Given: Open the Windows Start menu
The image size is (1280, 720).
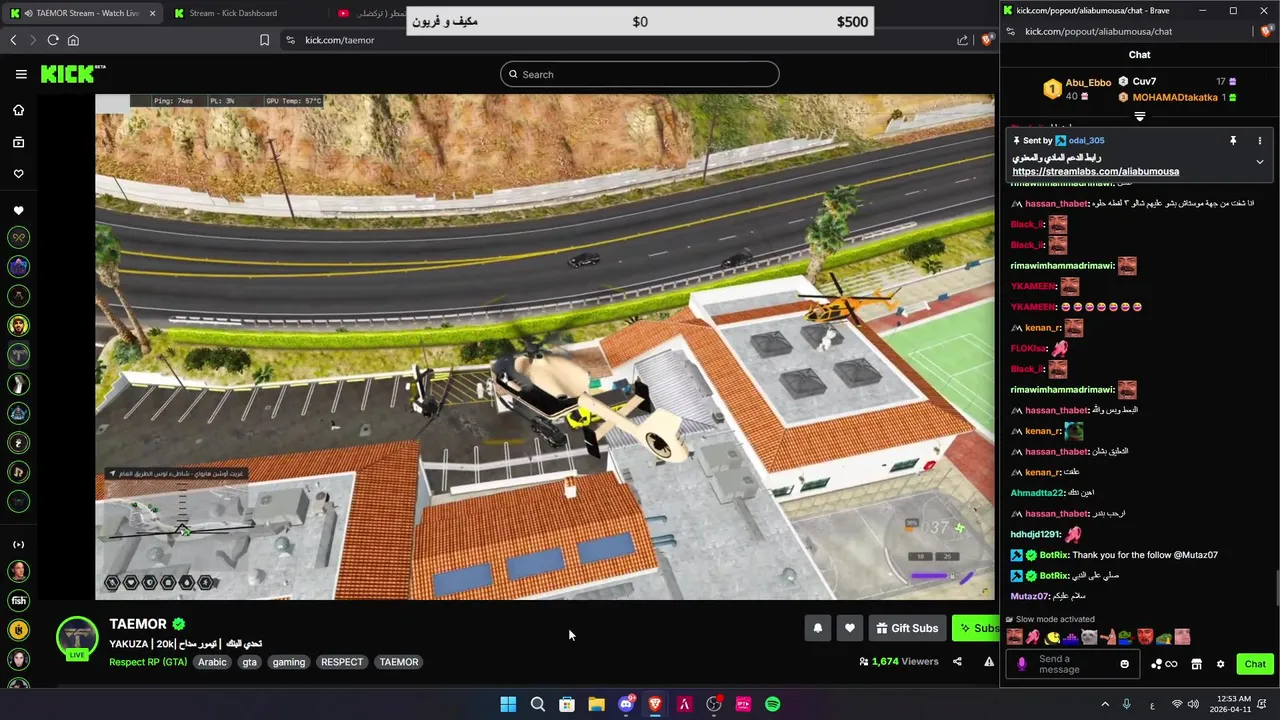Looking at the screenshot, I should (x=508, y=704).
